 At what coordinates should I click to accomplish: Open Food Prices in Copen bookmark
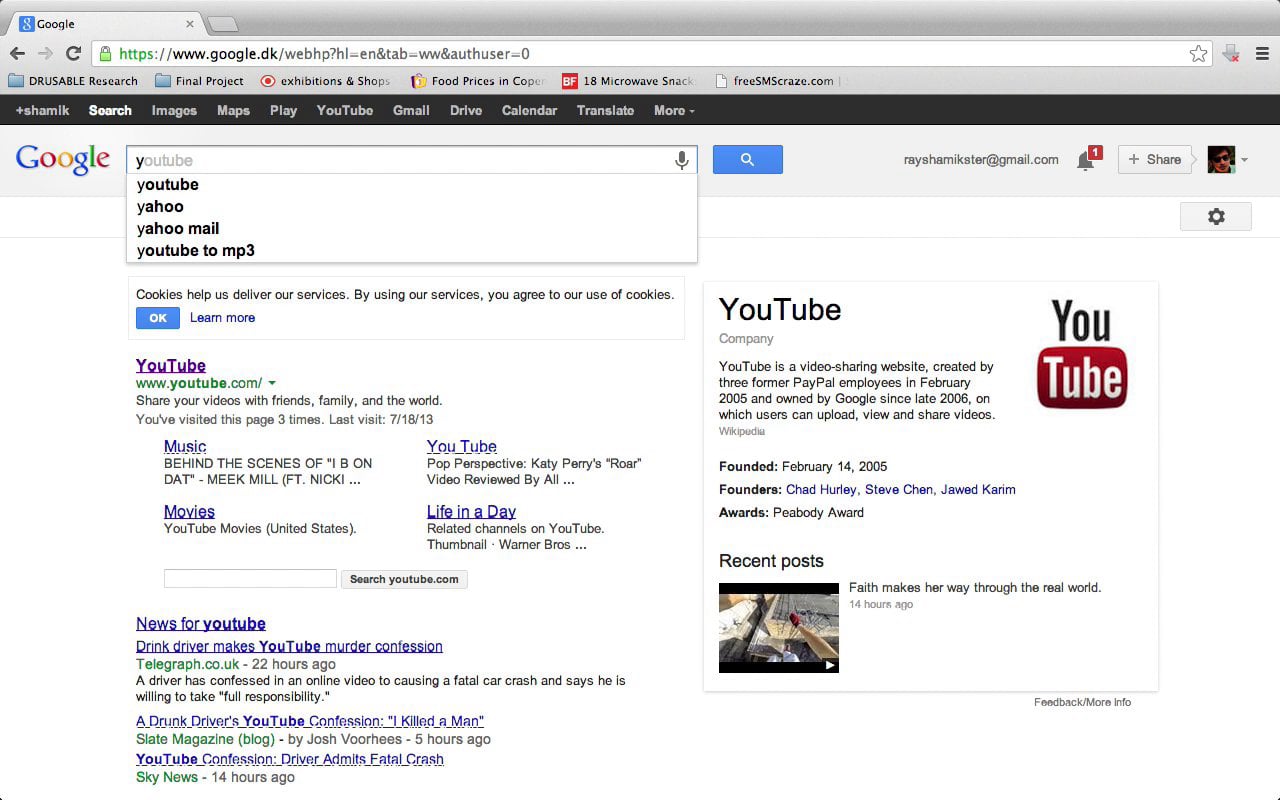click(x=479, y=81)
